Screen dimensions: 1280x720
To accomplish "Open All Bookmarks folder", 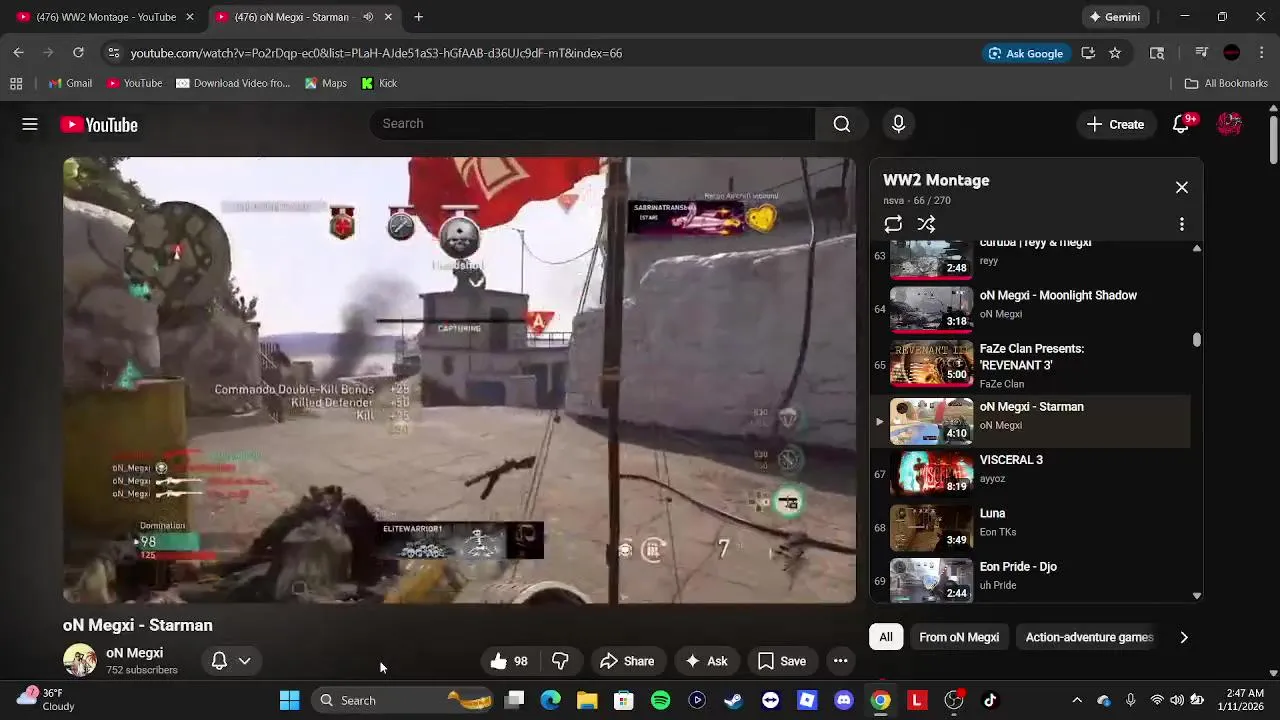I will pyautogui.click(x=1226, y=83).
